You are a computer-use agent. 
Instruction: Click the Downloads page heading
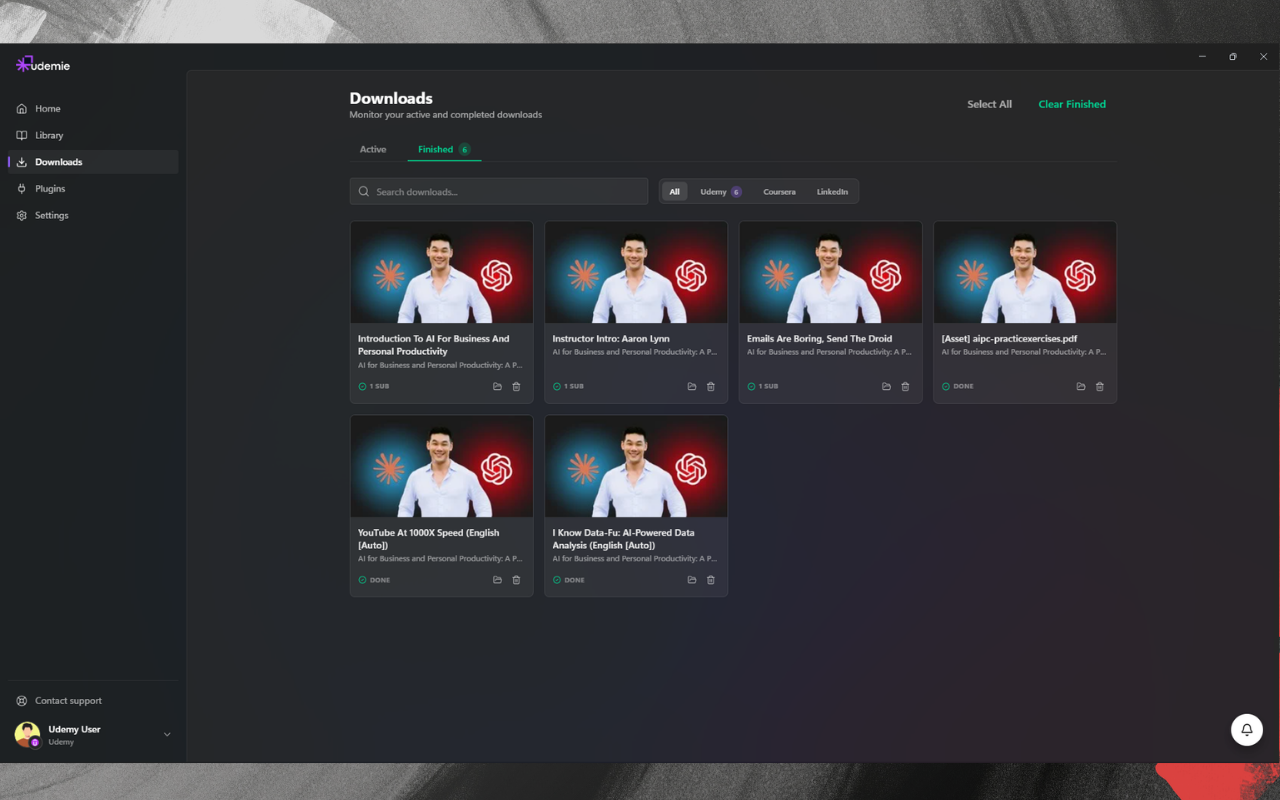pyautogui.click(x=391, y=98)
